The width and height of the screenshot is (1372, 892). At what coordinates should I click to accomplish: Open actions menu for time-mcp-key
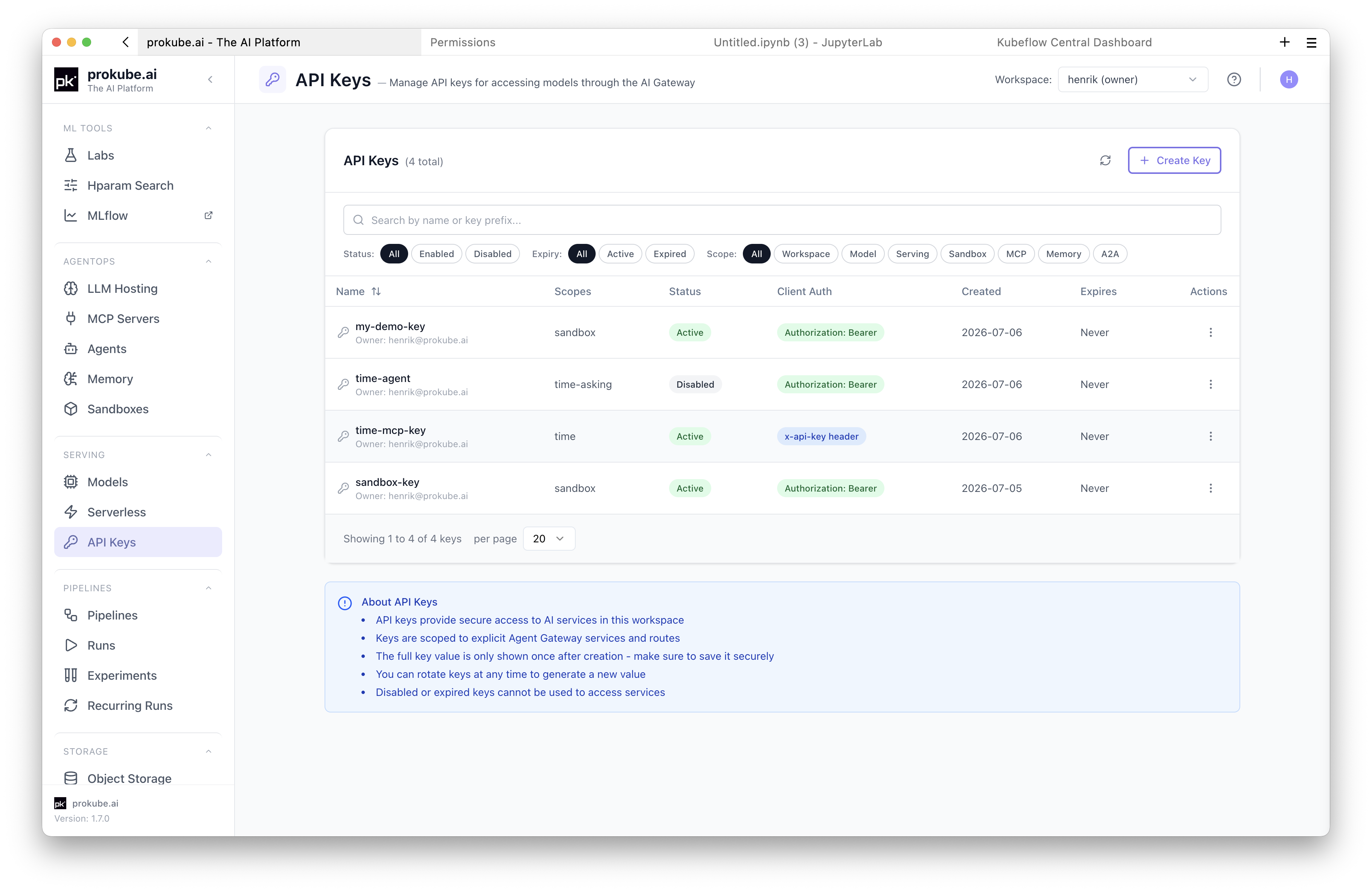point(1210,436)
